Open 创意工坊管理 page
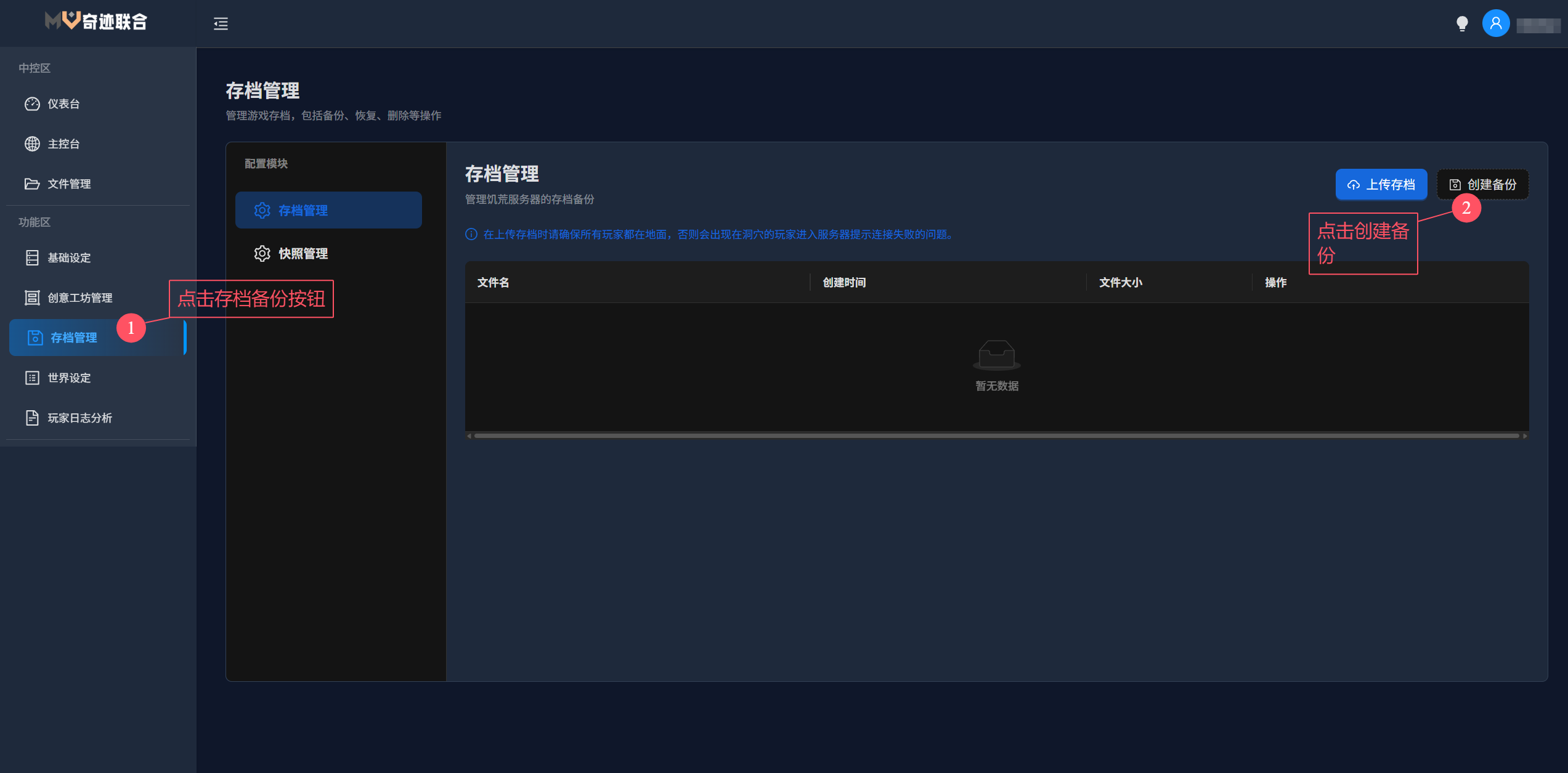The image size is (1568, 773). pyautogui.click(x=79, y=298)
